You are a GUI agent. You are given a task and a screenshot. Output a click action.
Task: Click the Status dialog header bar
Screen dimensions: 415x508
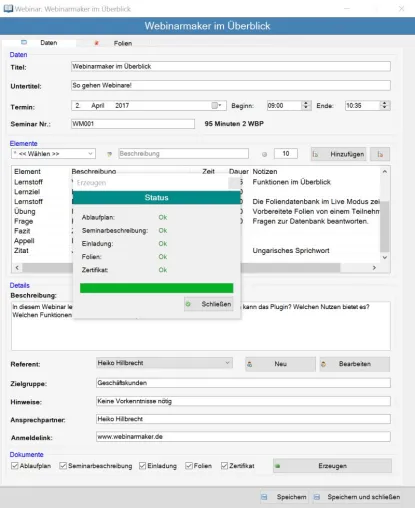point(156,198)
